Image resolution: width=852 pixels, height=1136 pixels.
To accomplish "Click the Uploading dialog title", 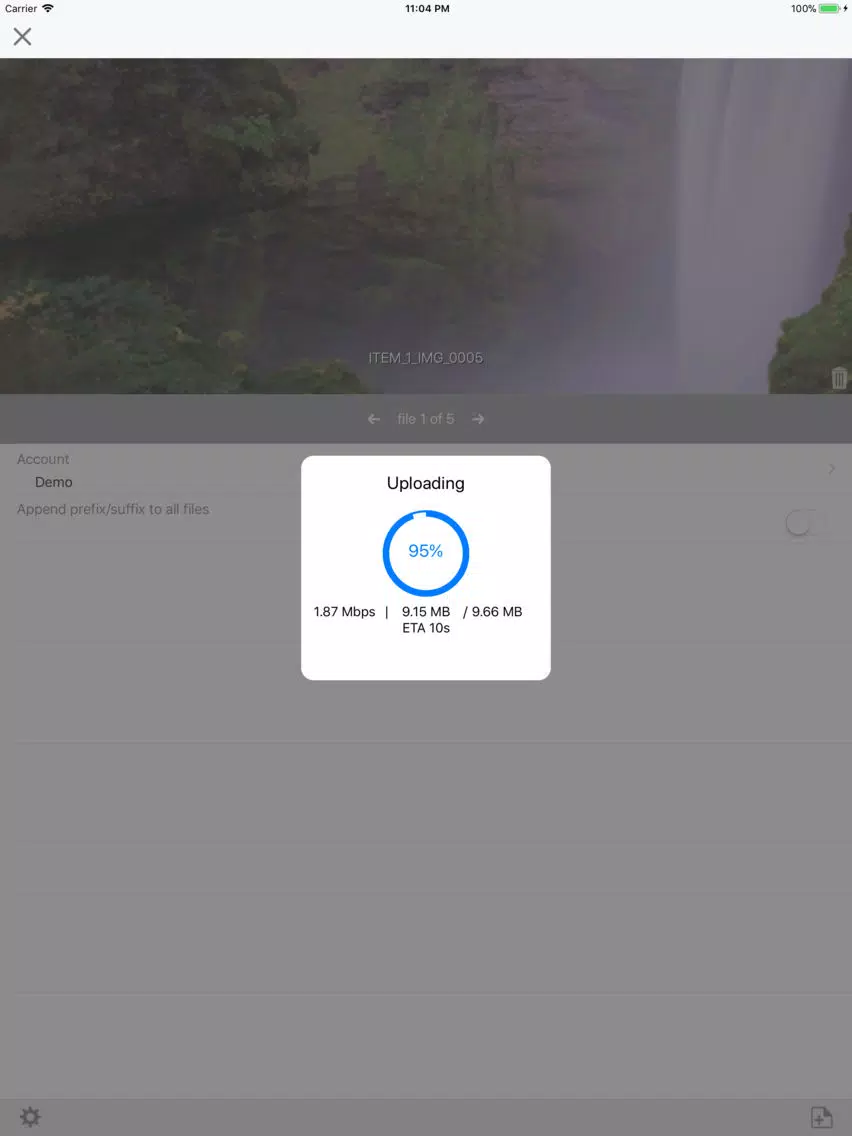I will click(x=426, y=483).
